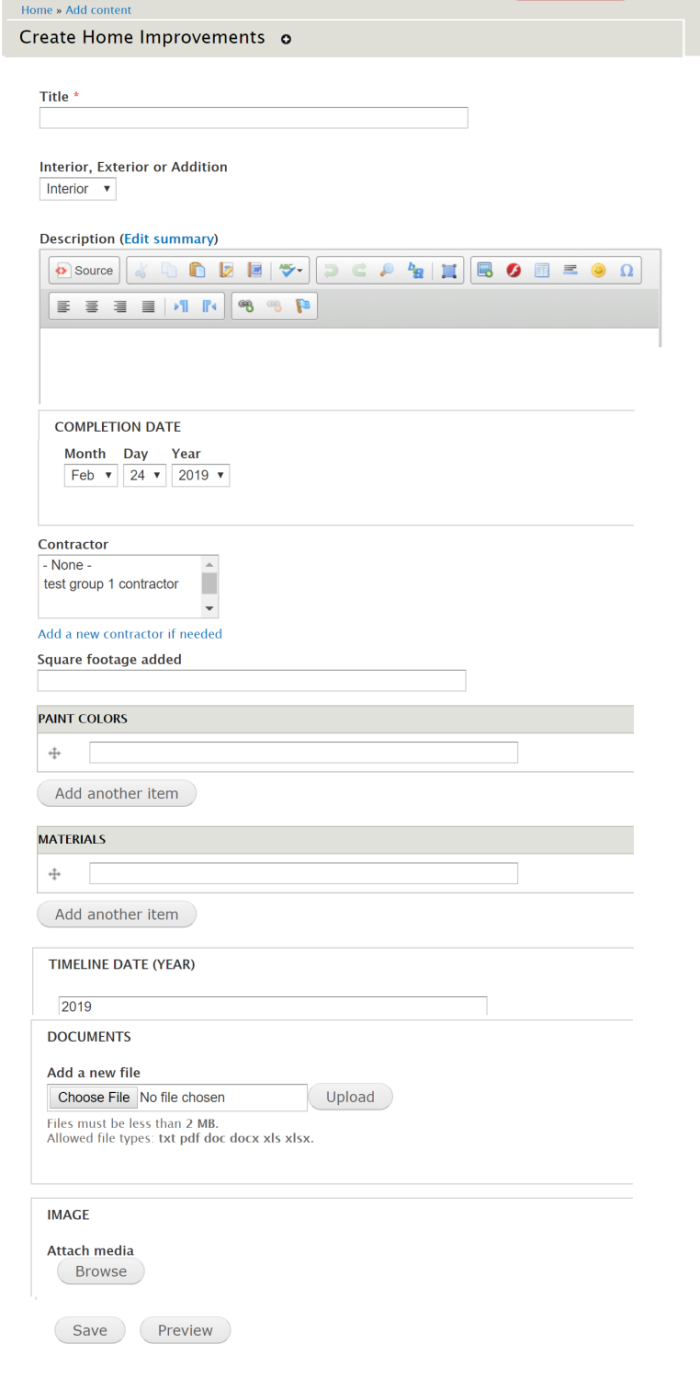Open the Interior, Exterior or Addition dropdown
This screenshot has width=700, height=1378.
(x=78, y=189)
